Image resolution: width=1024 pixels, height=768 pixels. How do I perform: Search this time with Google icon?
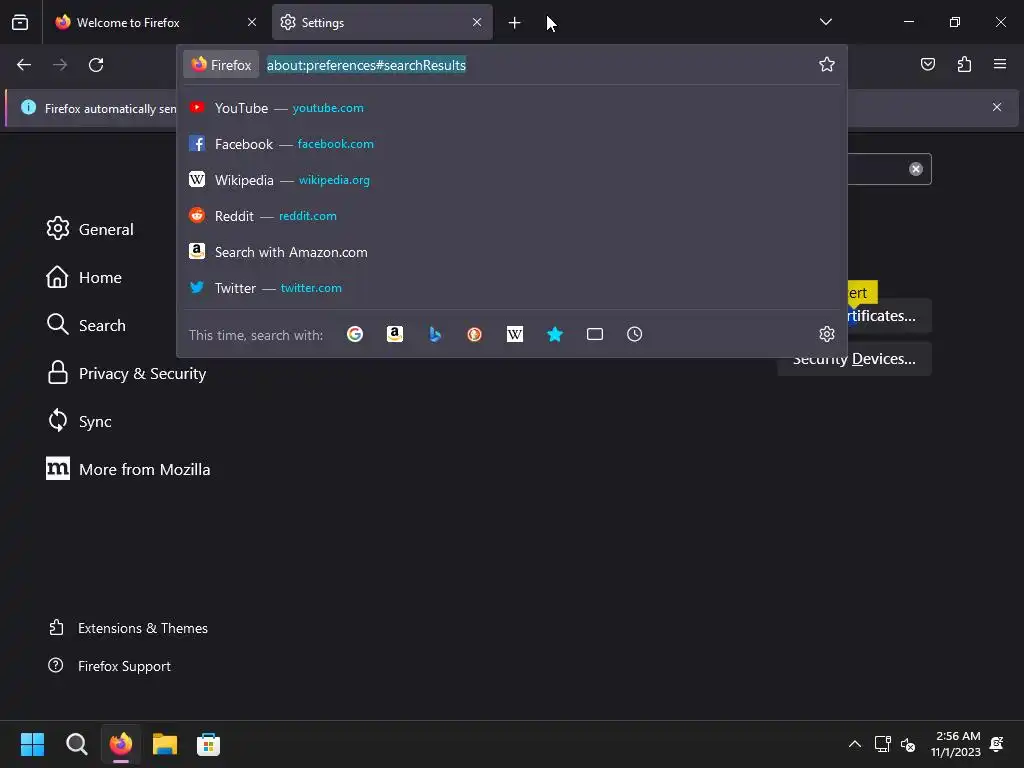coord(355,334)
